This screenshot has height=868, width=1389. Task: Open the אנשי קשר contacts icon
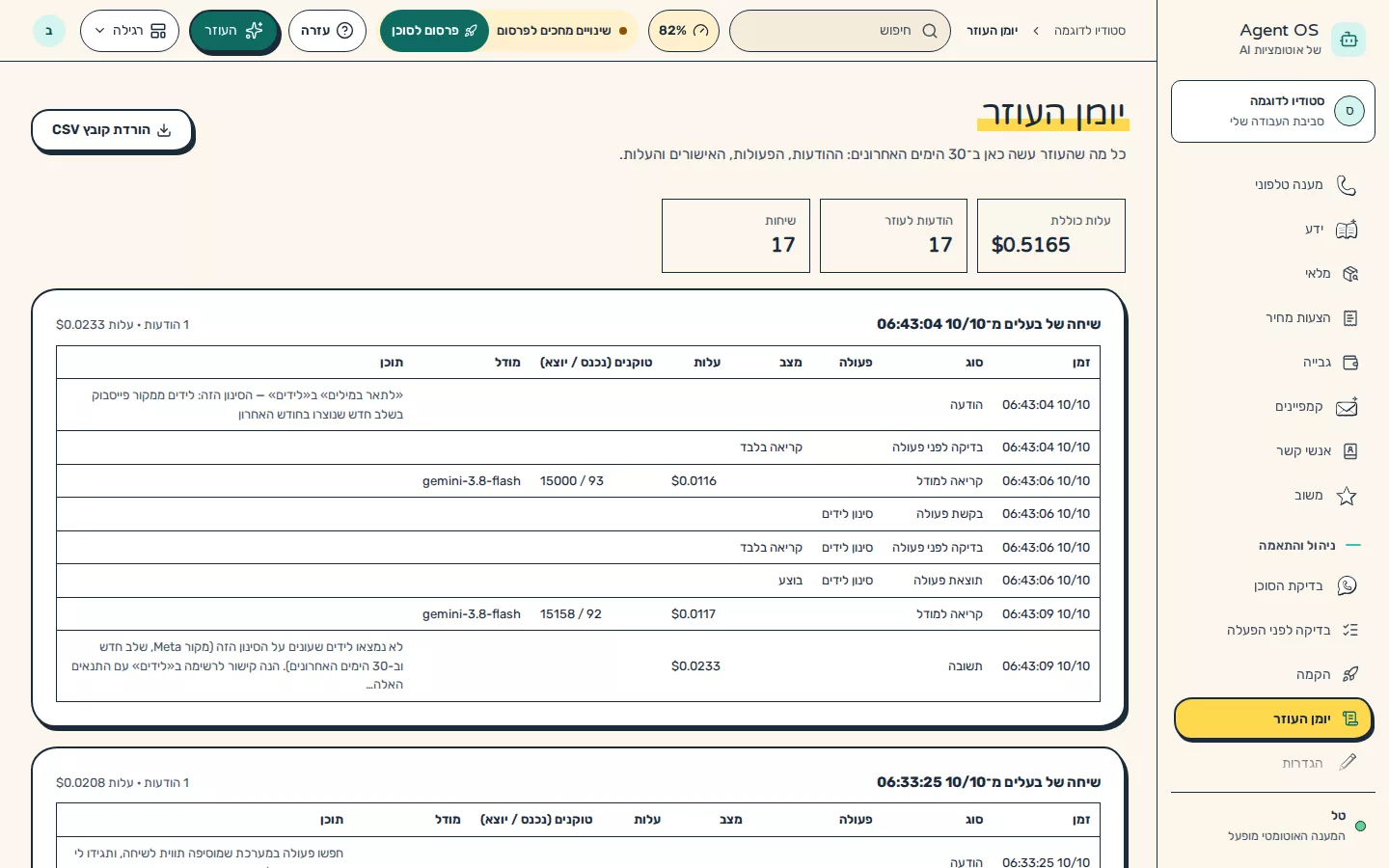point(1349,451)
